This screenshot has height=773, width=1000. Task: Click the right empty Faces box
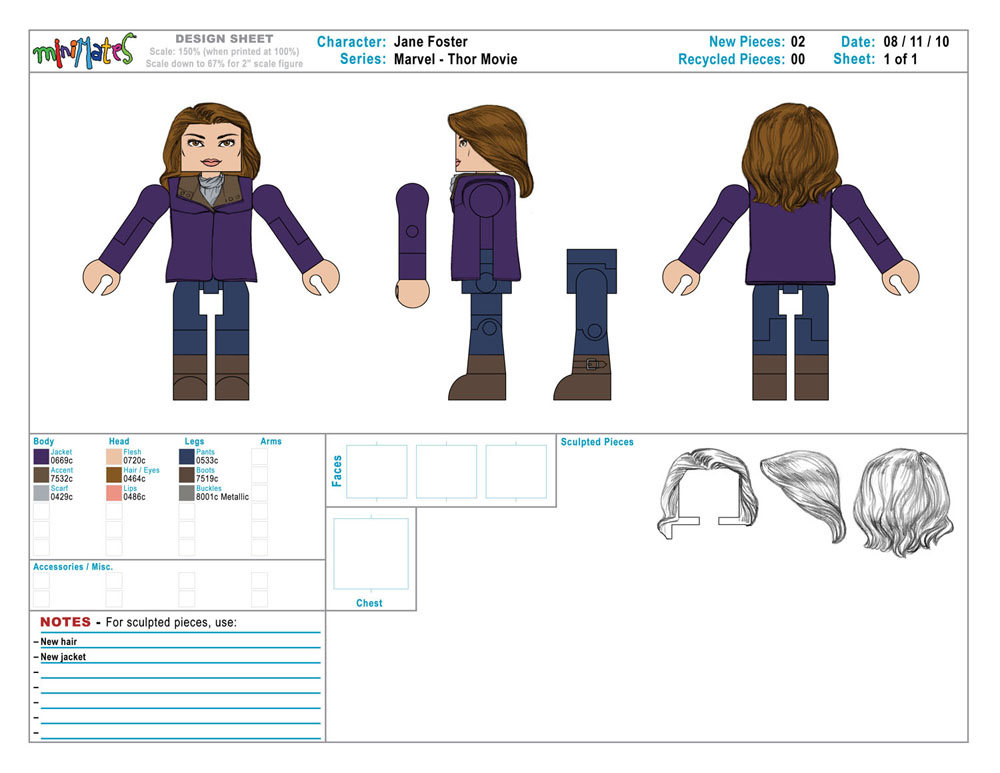516,471
